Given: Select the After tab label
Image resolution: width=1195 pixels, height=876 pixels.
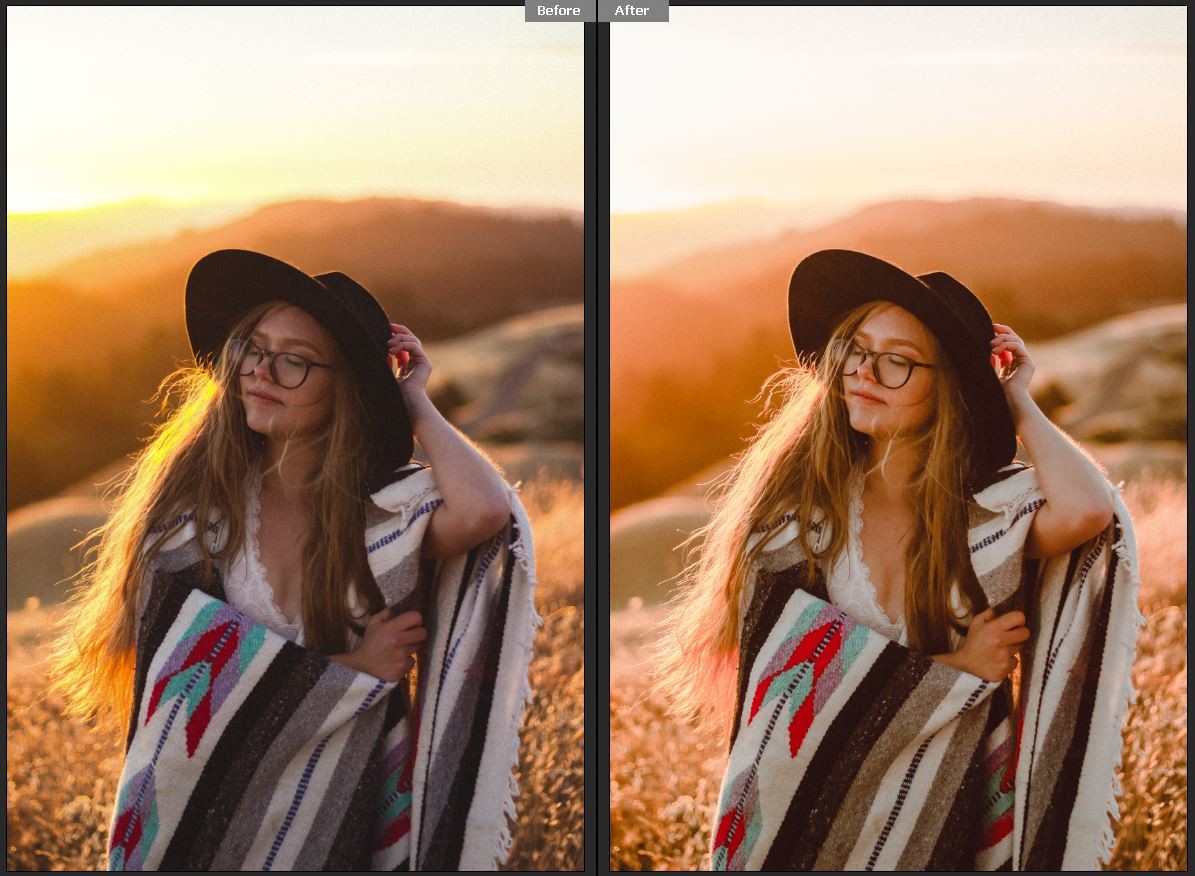Looking at the screenshot, I should 633,11.
